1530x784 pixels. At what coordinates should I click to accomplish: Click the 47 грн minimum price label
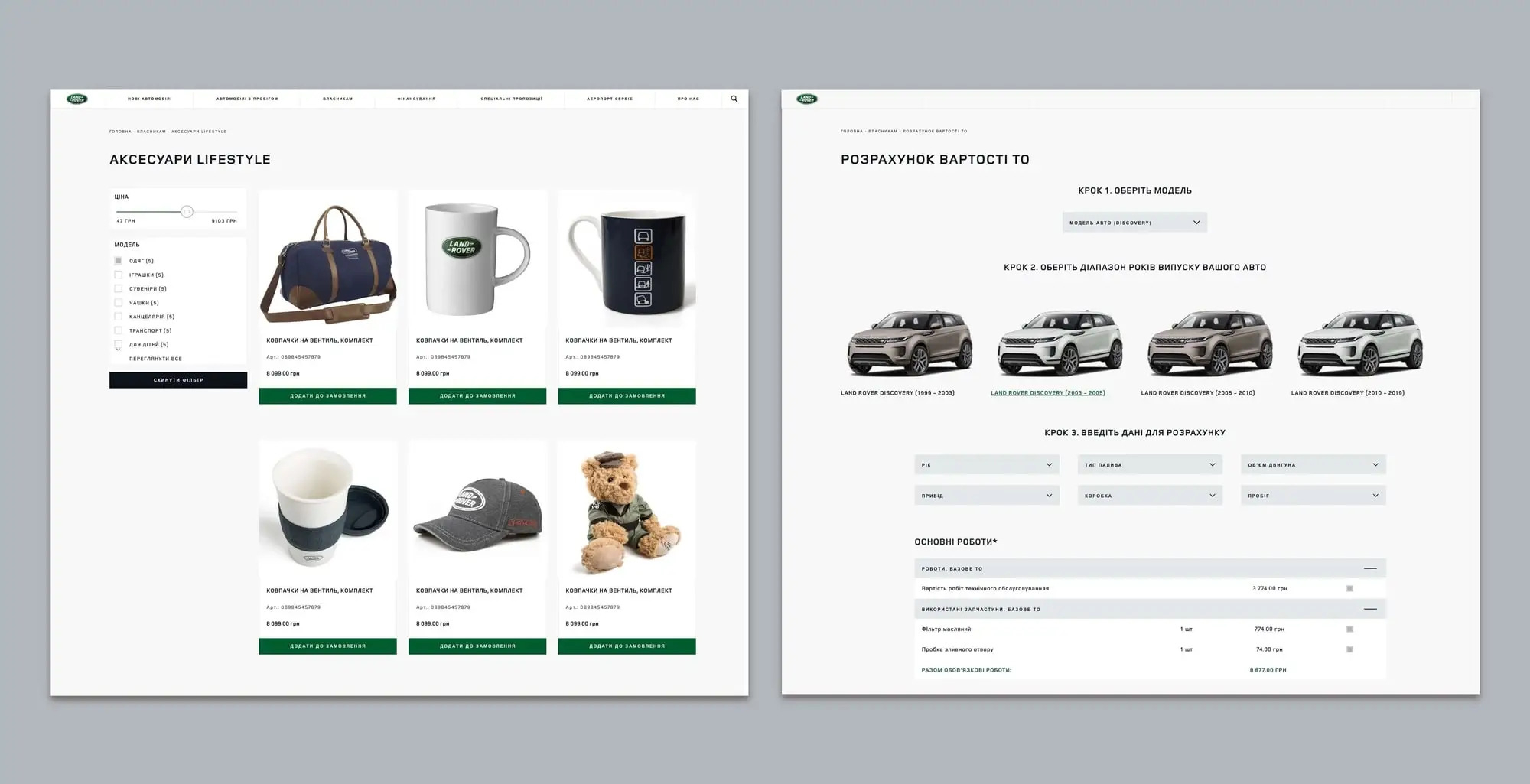coord(125,221)
